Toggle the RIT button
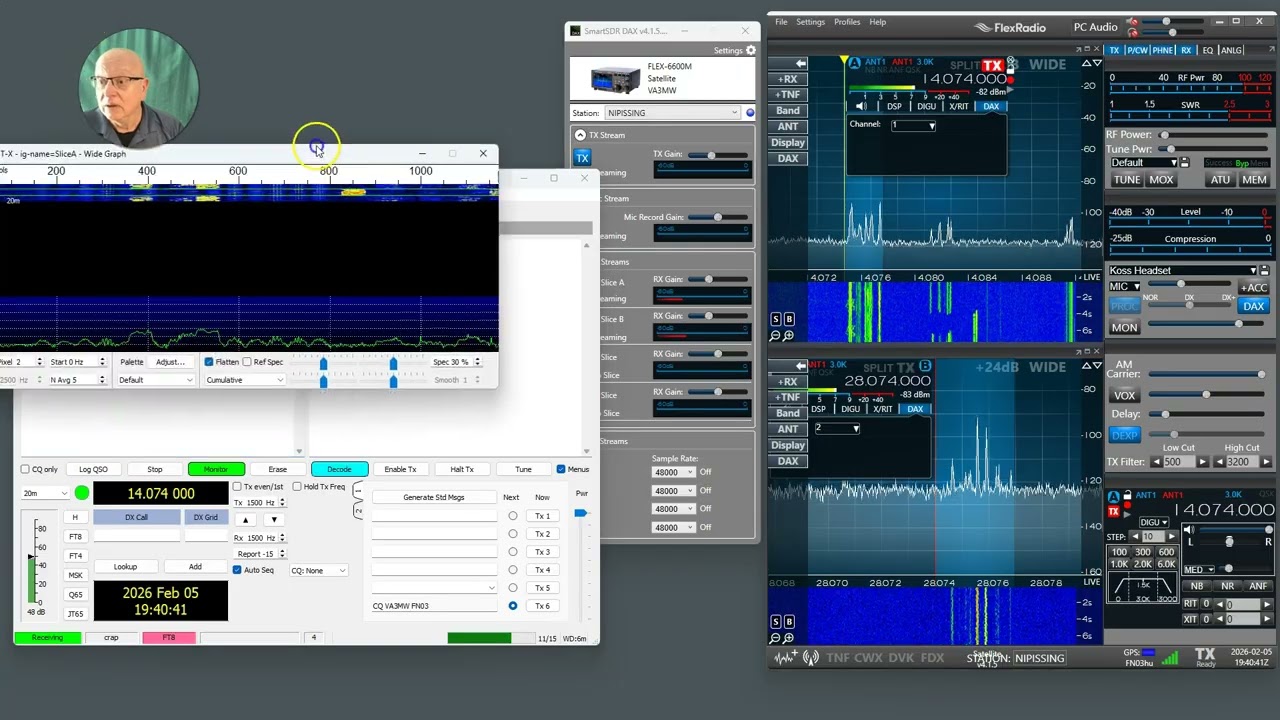Image resolution: width=1280 pixels, height=720 pixels. [x=1190, y=604]
